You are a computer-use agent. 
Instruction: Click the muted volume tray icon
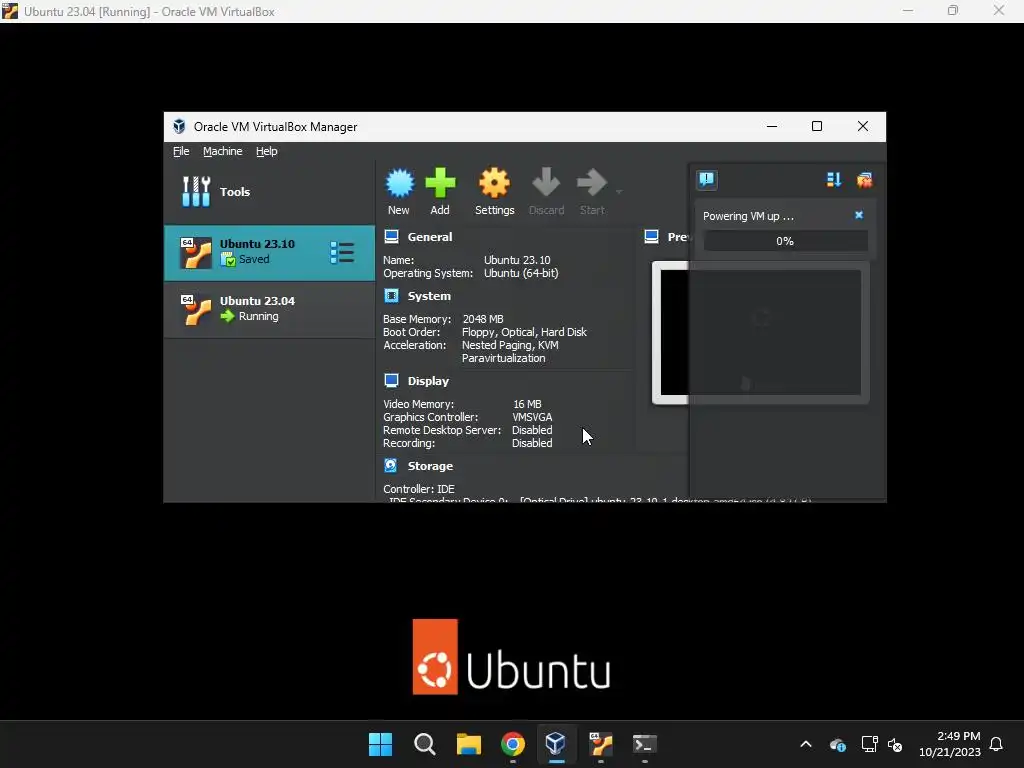pos(895,744)
